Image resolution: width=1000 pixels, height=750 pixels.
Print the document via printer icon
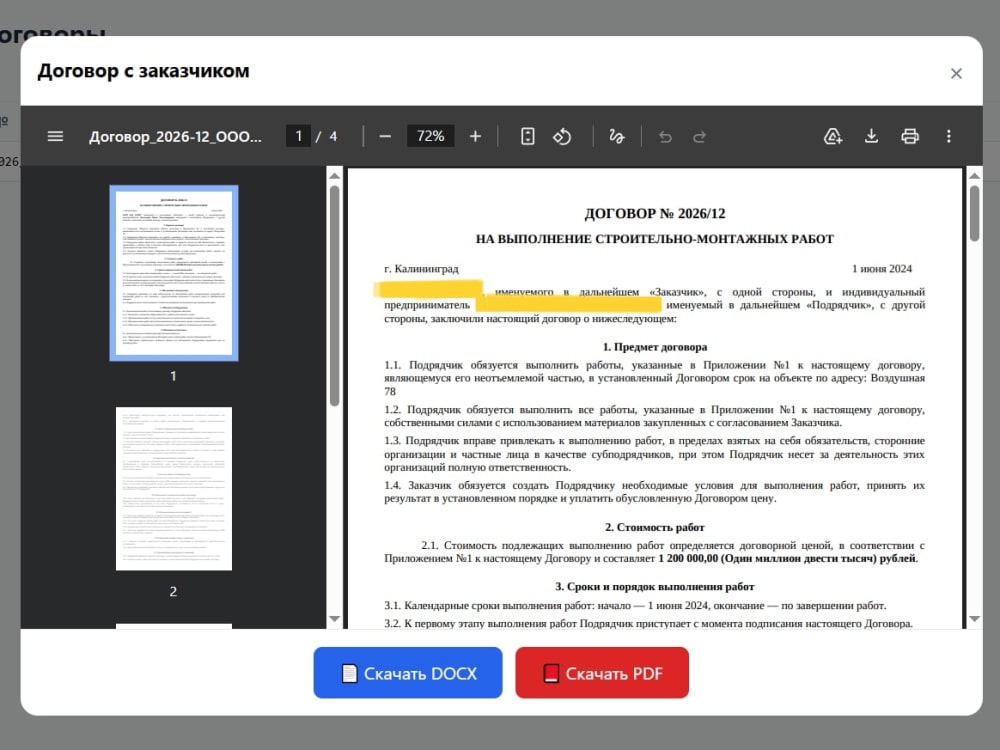point(910,136)
